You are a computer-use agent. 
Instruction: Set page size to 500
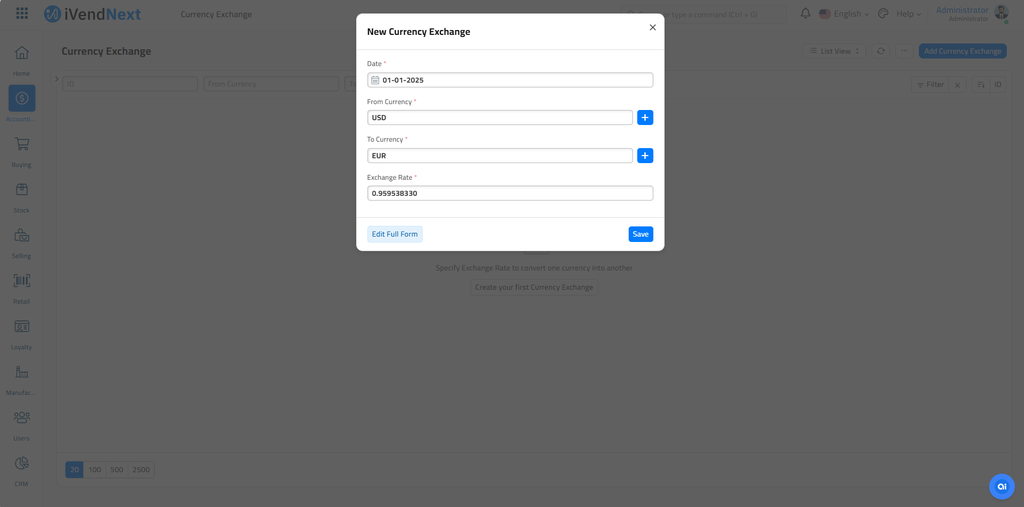pos(117,470)
